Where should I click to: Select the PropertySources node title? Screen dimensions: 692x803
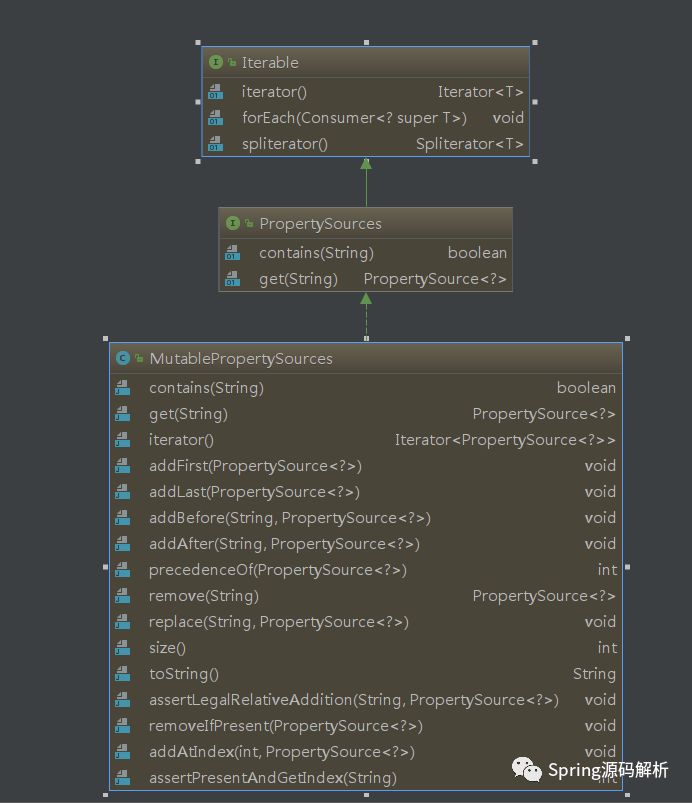pyautogui.click(x=320, y=224)
